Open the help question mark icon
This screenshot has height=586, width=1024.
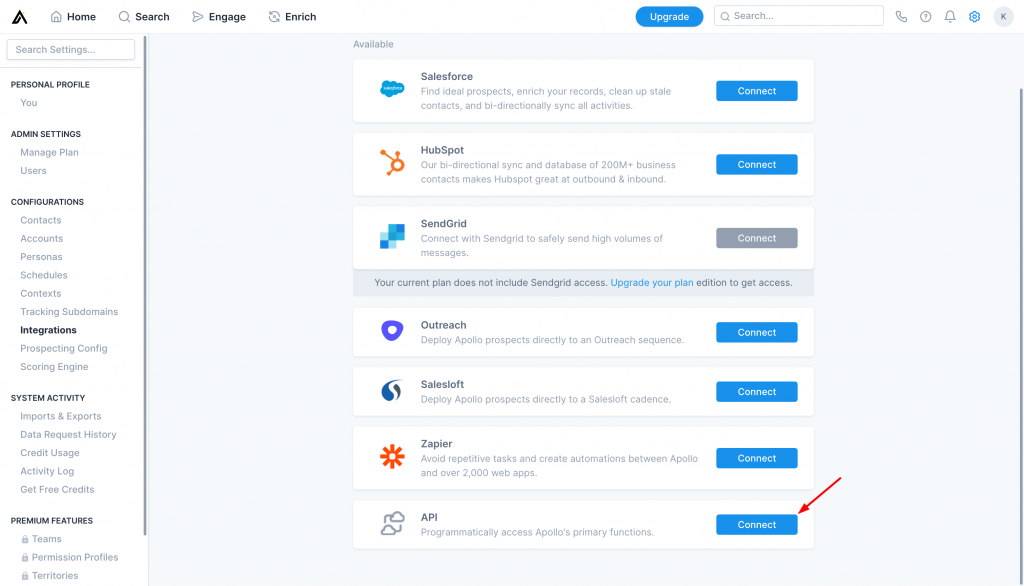[926, 16]
